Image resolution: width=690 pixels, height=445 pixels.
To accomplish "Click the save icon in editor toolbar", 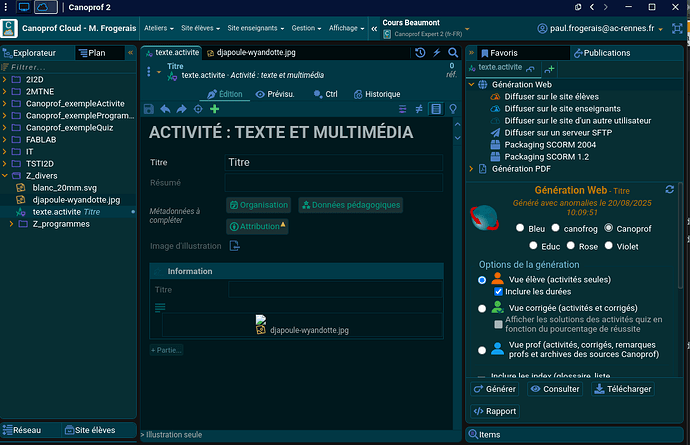I will [149, 109].
